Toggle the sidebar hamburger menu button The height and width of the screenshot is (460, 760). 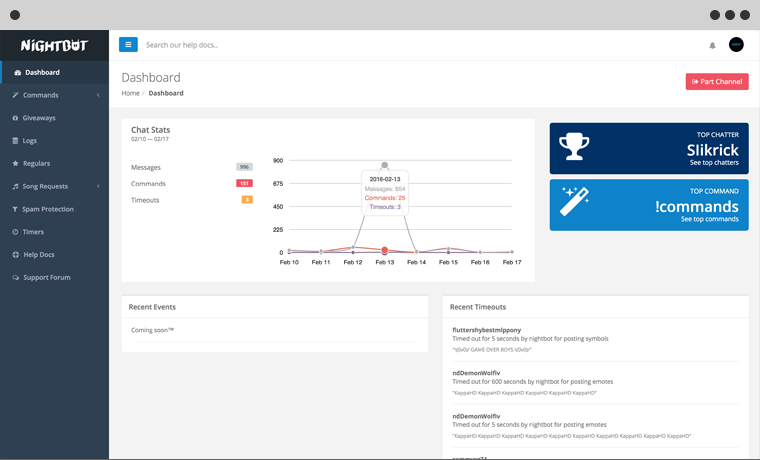128,45
